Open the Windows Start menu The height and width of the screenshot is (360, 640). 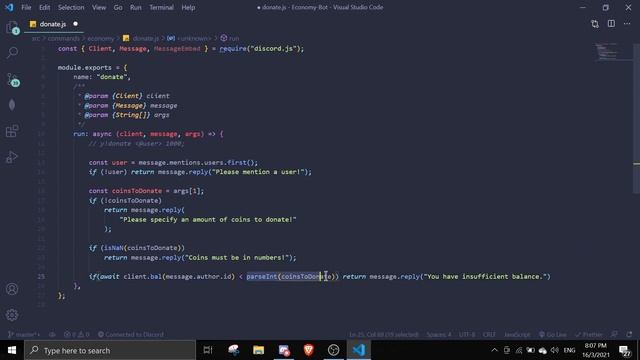[12, 350]
